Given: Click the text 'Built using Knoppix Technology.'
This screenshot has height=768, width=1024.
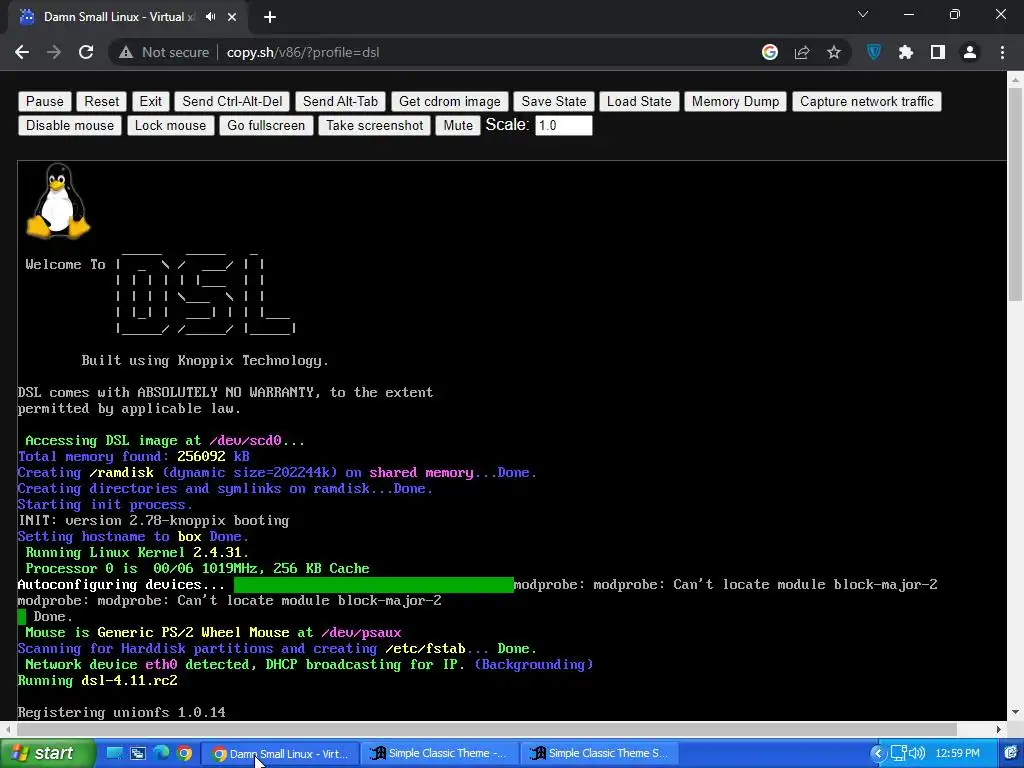Looking at the screenshot, I should pos(205,360).
